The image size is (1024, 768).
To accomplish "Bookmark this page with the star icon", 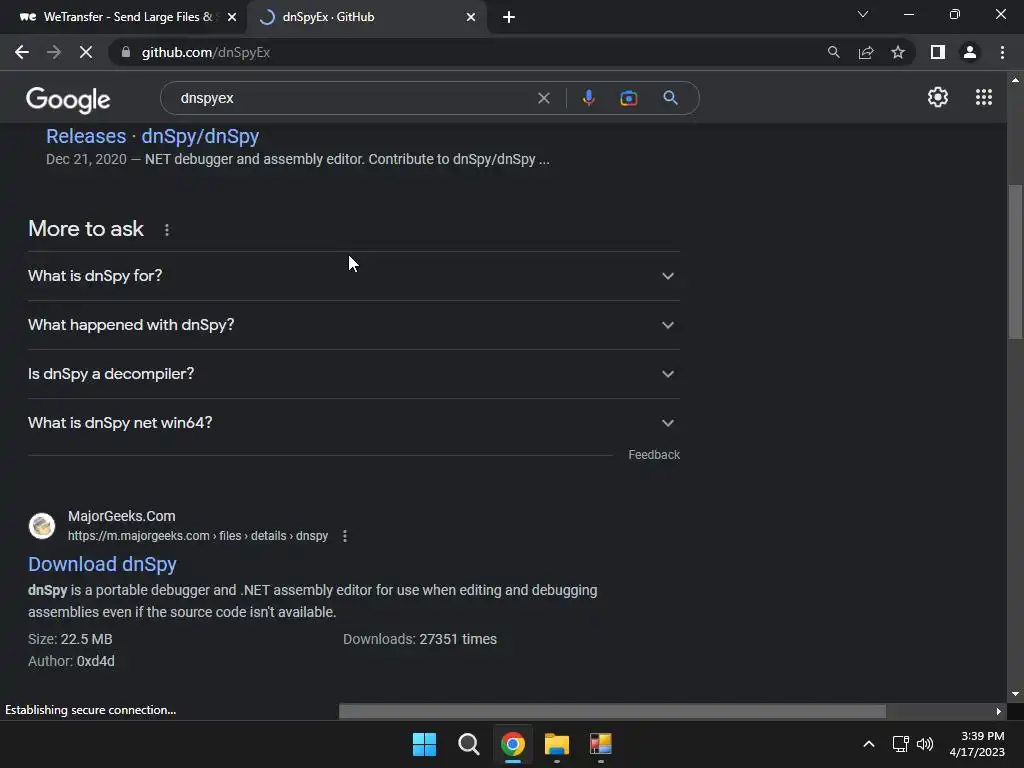I will [898, 52].
